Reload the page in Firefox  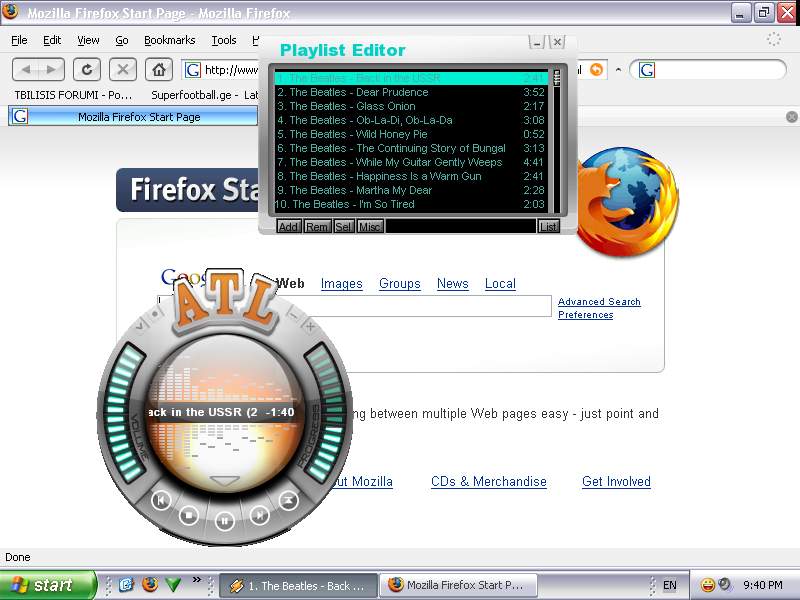87,69
